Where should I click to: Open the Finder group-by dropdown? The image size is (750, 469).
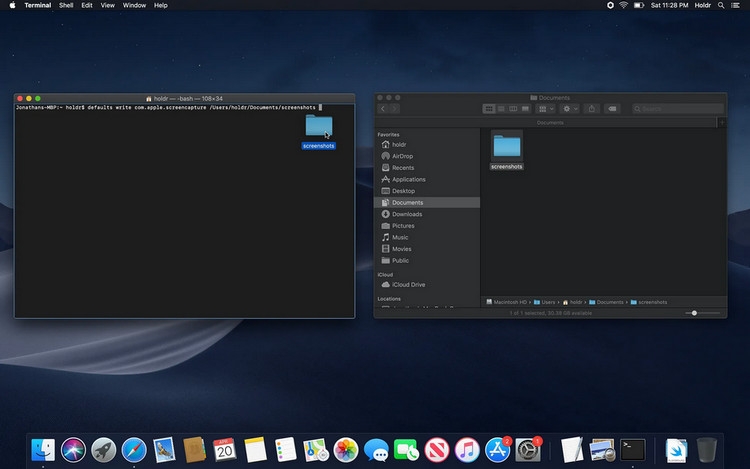point(546,109)
